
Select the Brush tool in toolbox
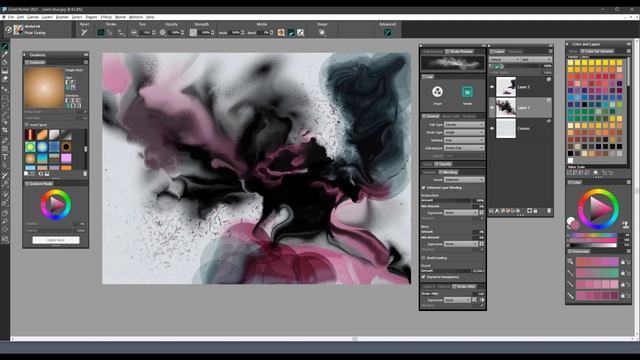coord(5,46)
